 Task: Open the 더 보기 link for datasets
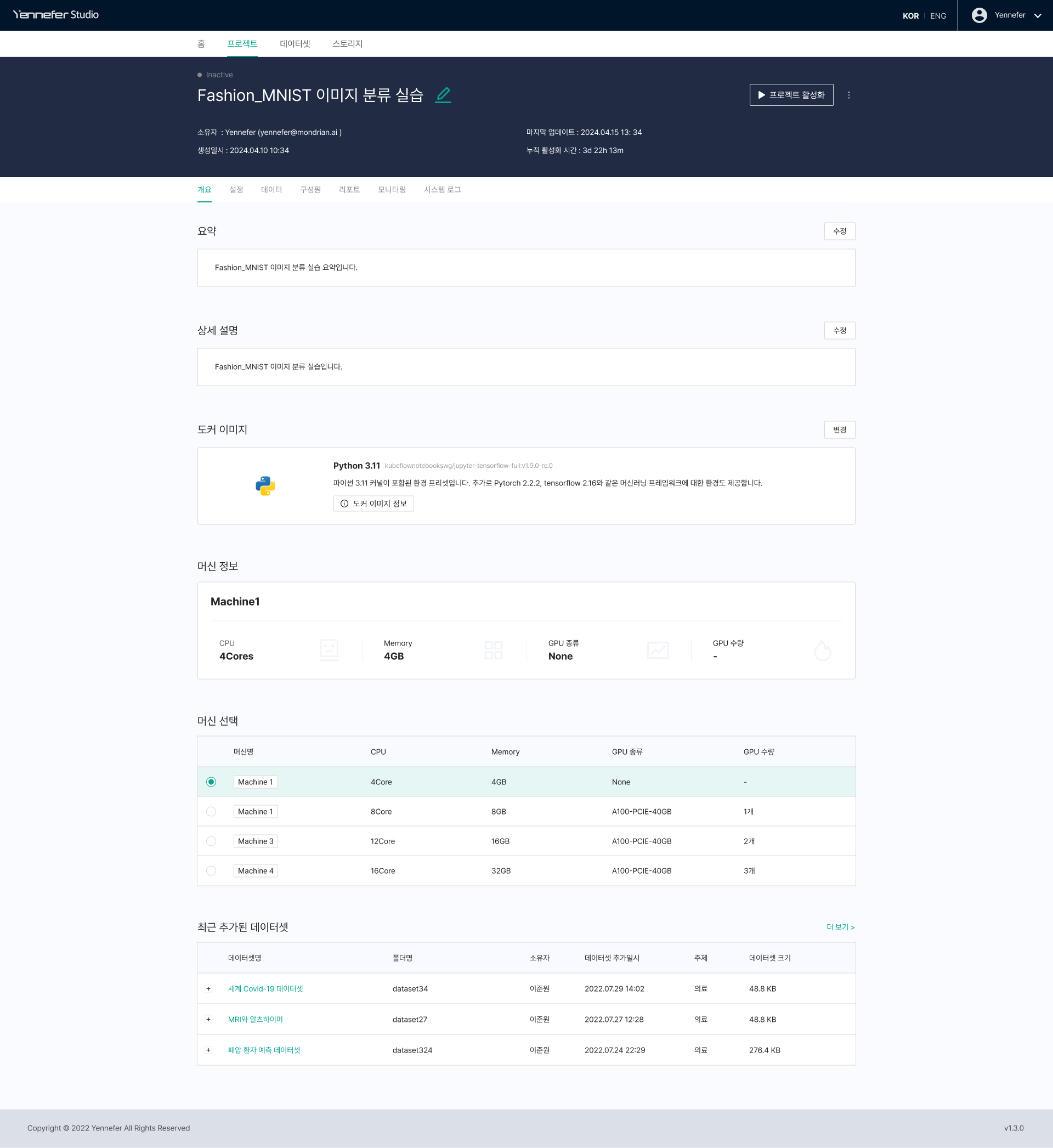[840, 927]
